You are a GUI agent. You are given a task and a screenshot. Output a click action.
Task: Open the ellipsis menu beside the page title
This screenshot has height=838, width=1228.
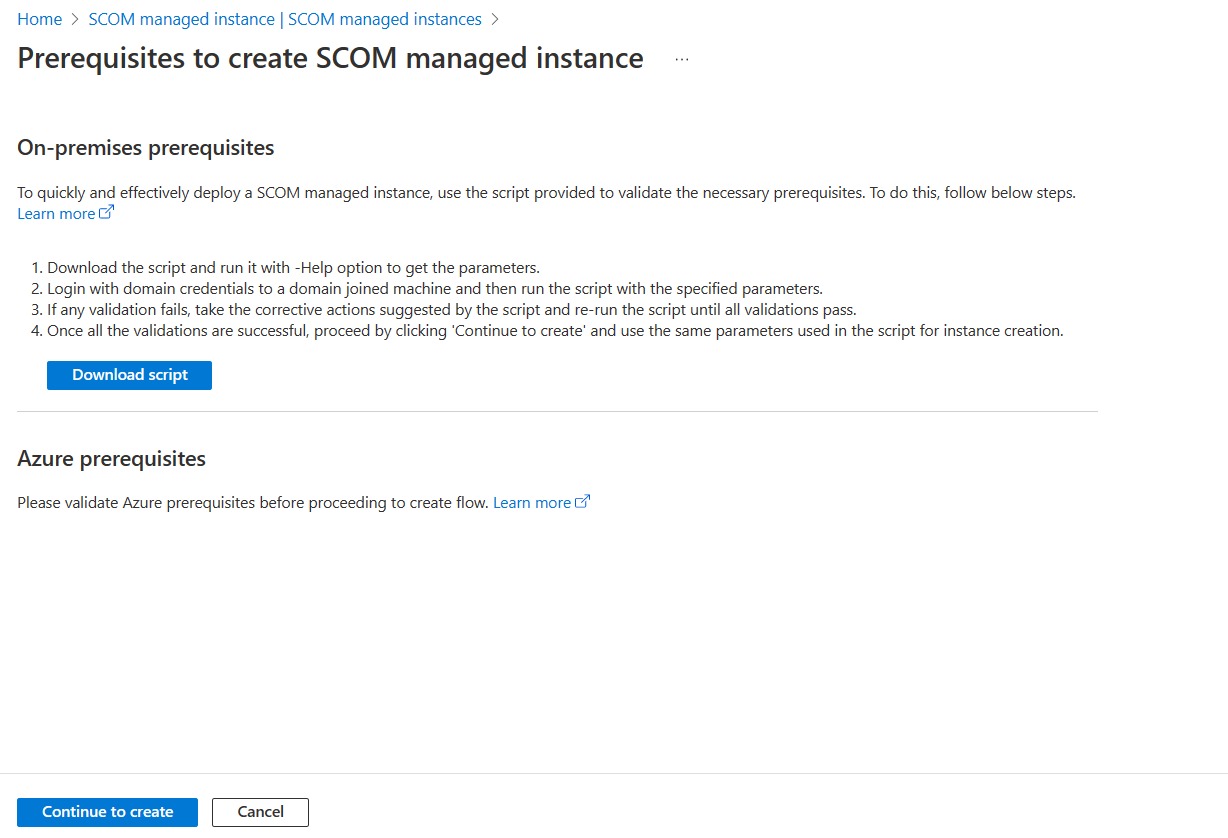click(x=682, y=58)
